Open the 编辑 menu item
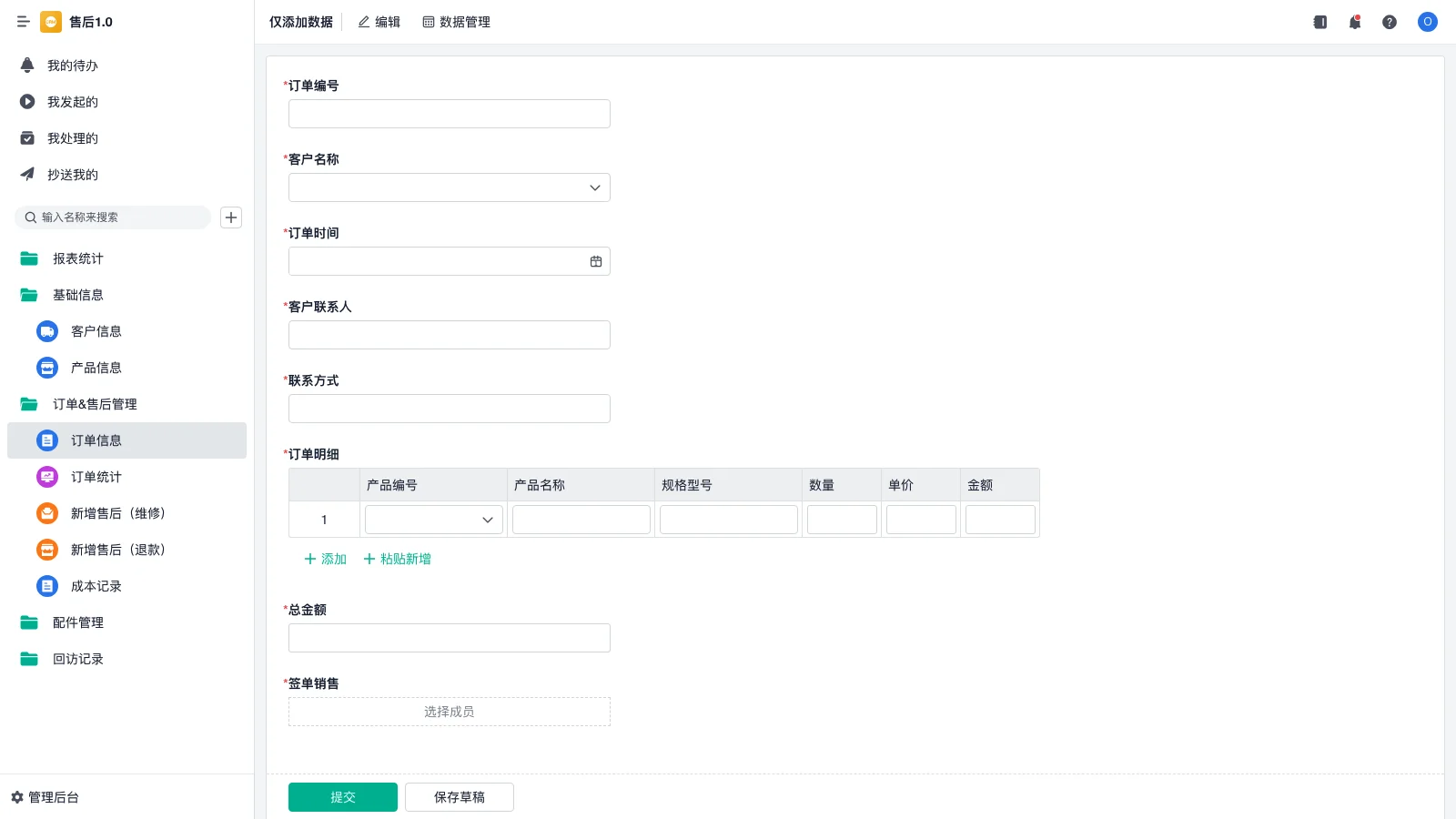Screen dimensions: 1456x819 click(x=379, y=22)
